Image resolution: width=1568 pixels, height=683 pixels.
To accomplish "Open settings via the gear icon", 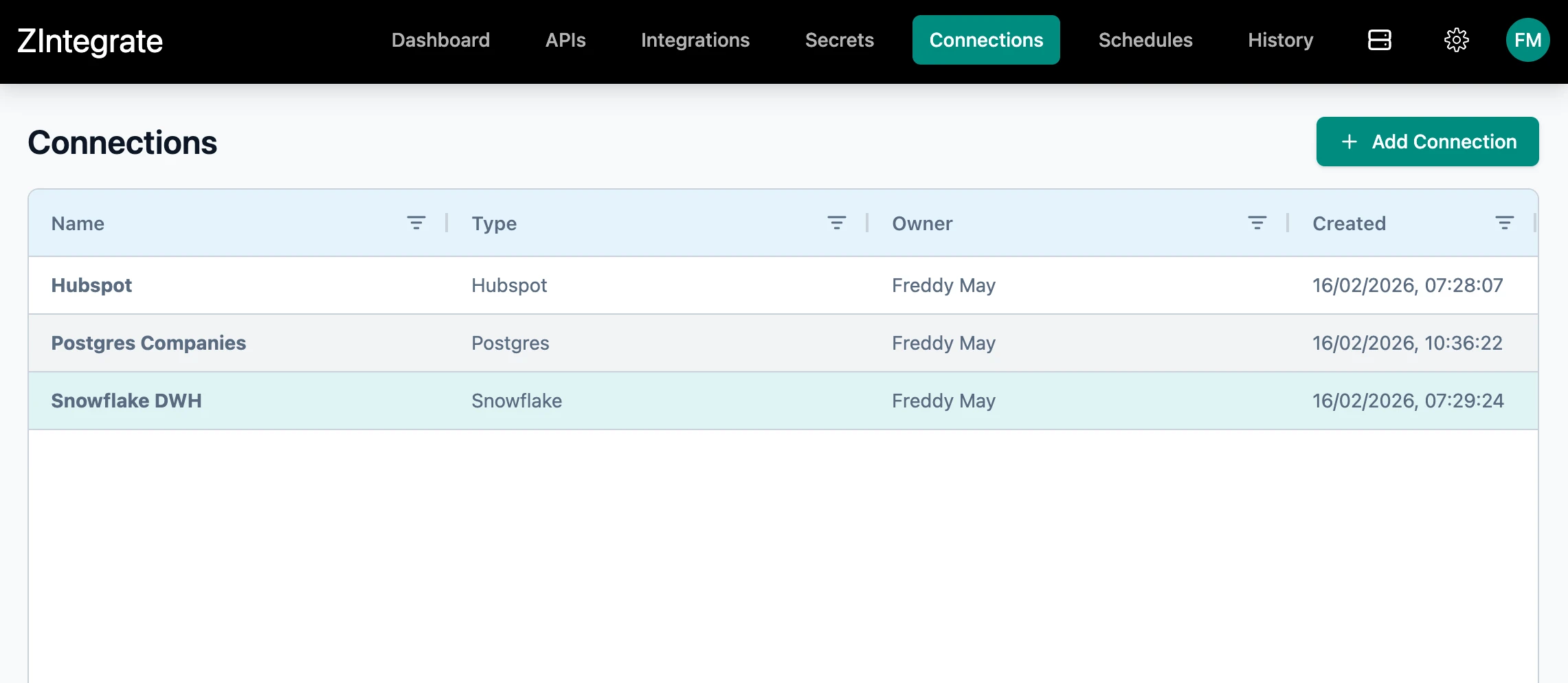I will (x=1456, y=40).
